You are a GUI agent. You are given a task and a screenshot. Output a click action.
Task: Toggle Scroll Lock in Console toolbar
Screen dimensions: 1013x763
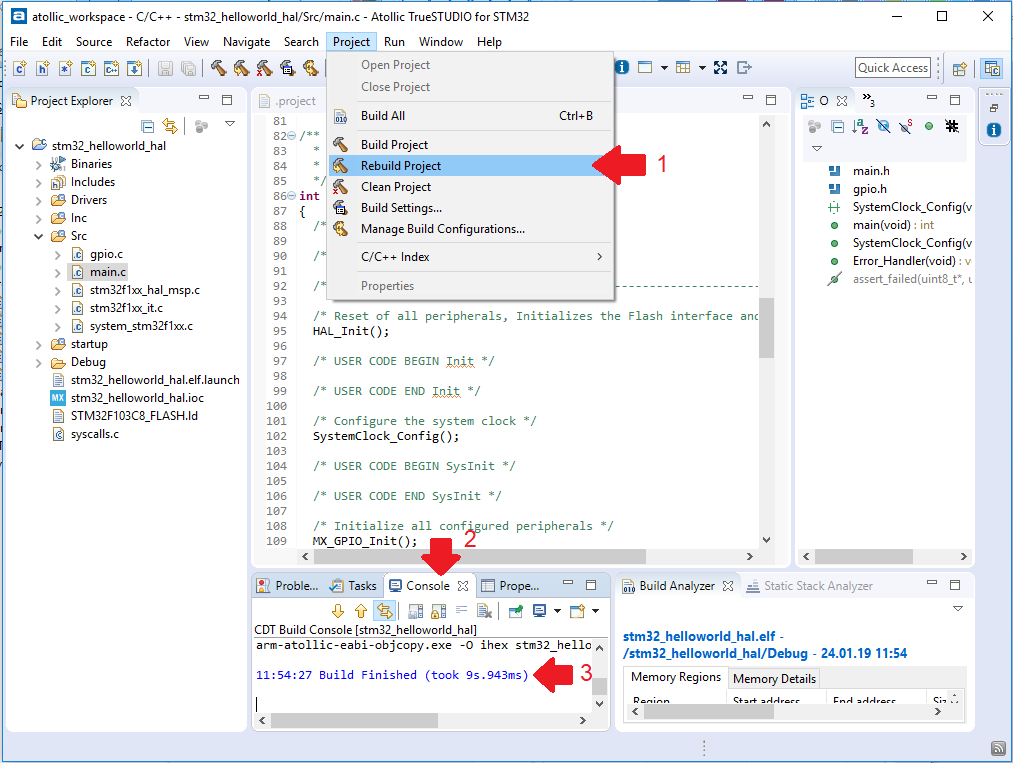click(x=437, y=611)
